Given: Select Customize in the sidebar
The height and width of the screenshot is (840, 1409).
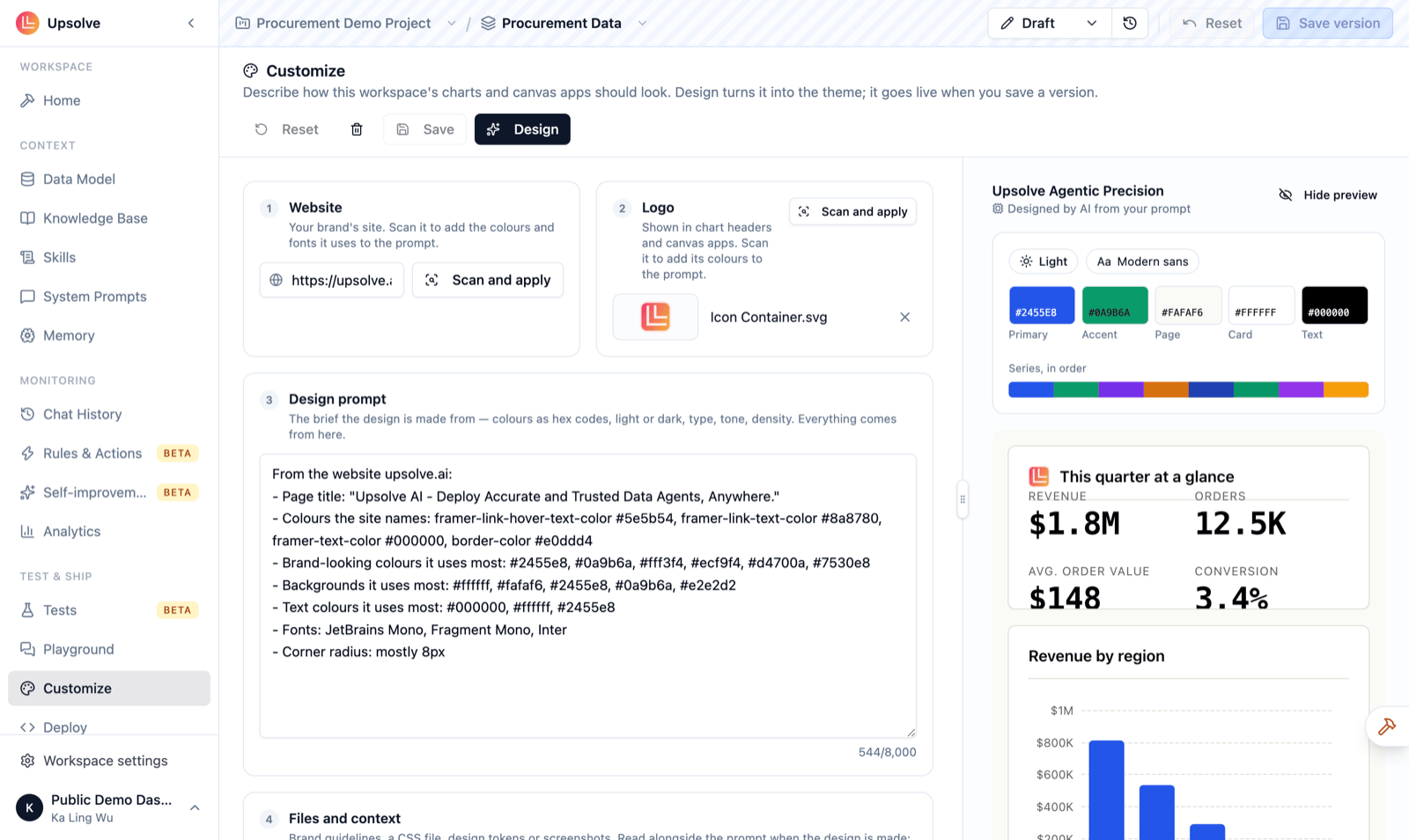Looking at the screenshot, I should [109, 689].
